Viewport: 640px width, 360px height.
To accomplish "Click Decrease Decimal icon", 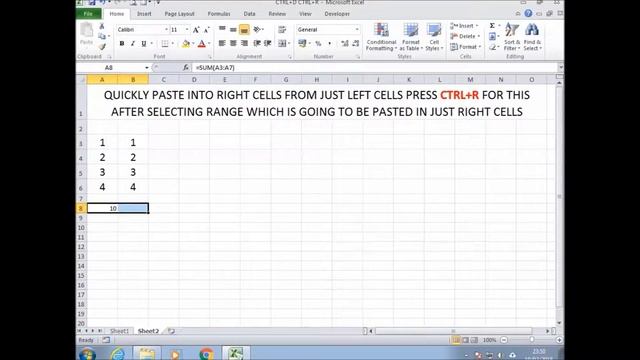I will pos(356,43).
